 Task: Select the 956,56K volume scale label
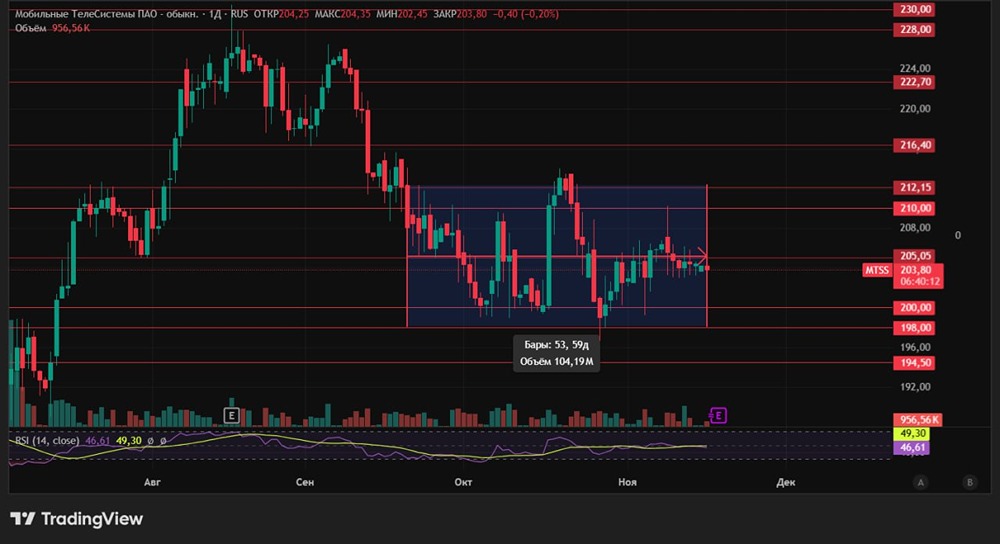coord(918,420)
